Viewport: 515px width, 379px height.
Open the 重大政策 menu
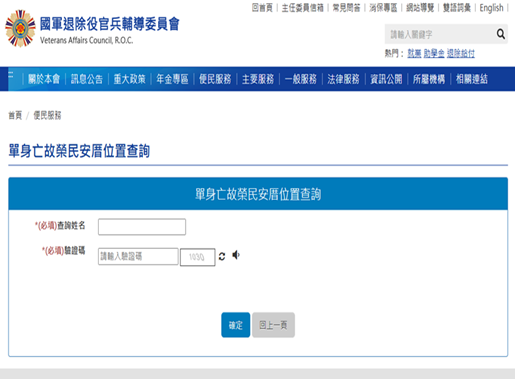click(x=130, y=79)
